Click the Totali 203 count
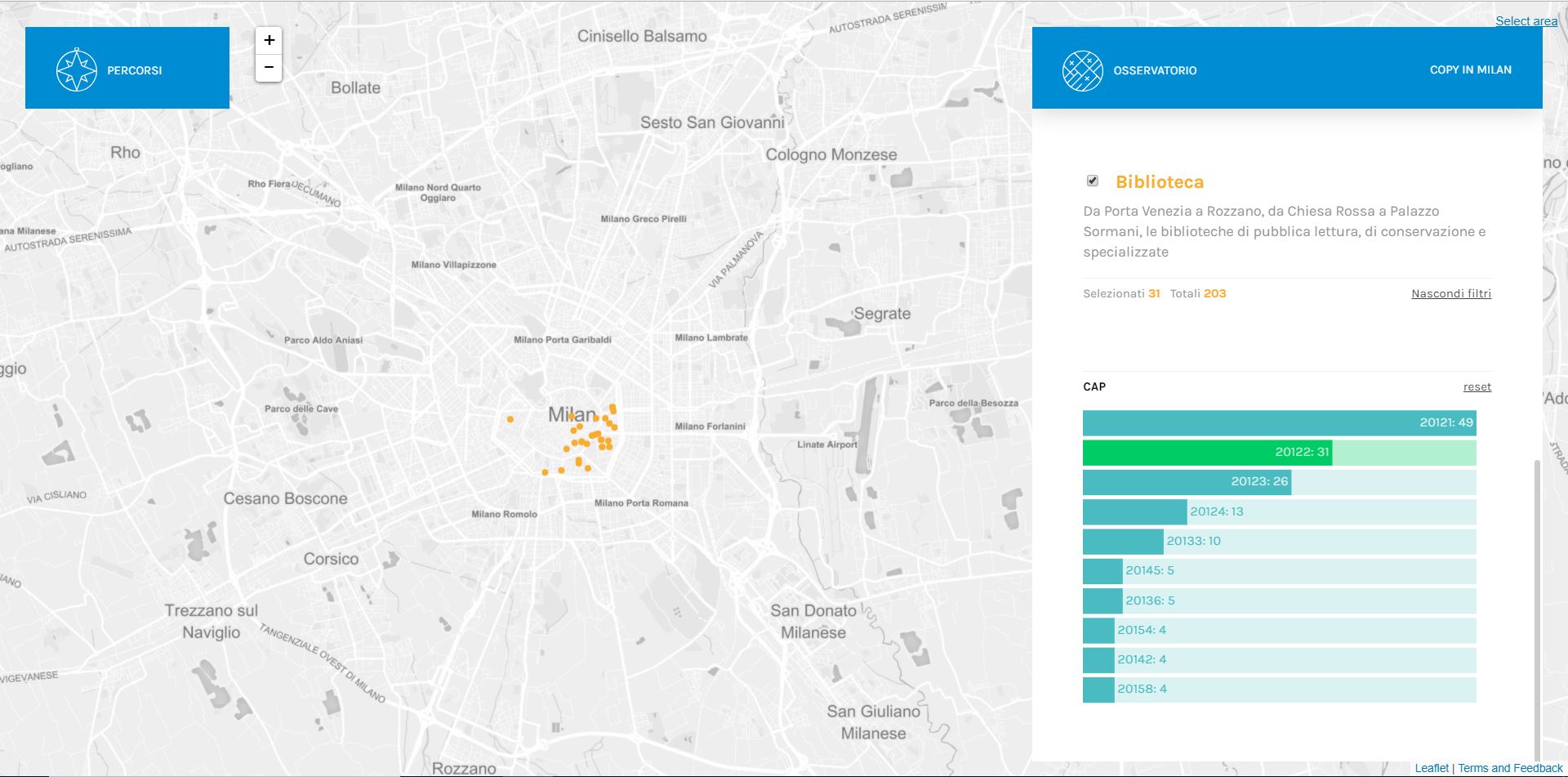The width and height of the screenshot is (1568, 777). pos(1198,293)
